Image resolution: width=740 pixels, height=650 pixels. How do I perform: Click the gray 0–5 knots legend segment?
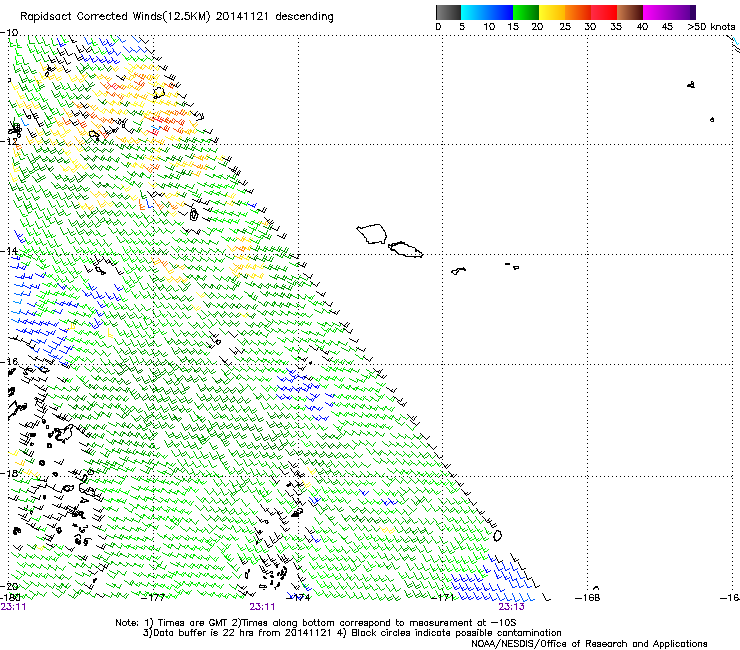(448, 12)
